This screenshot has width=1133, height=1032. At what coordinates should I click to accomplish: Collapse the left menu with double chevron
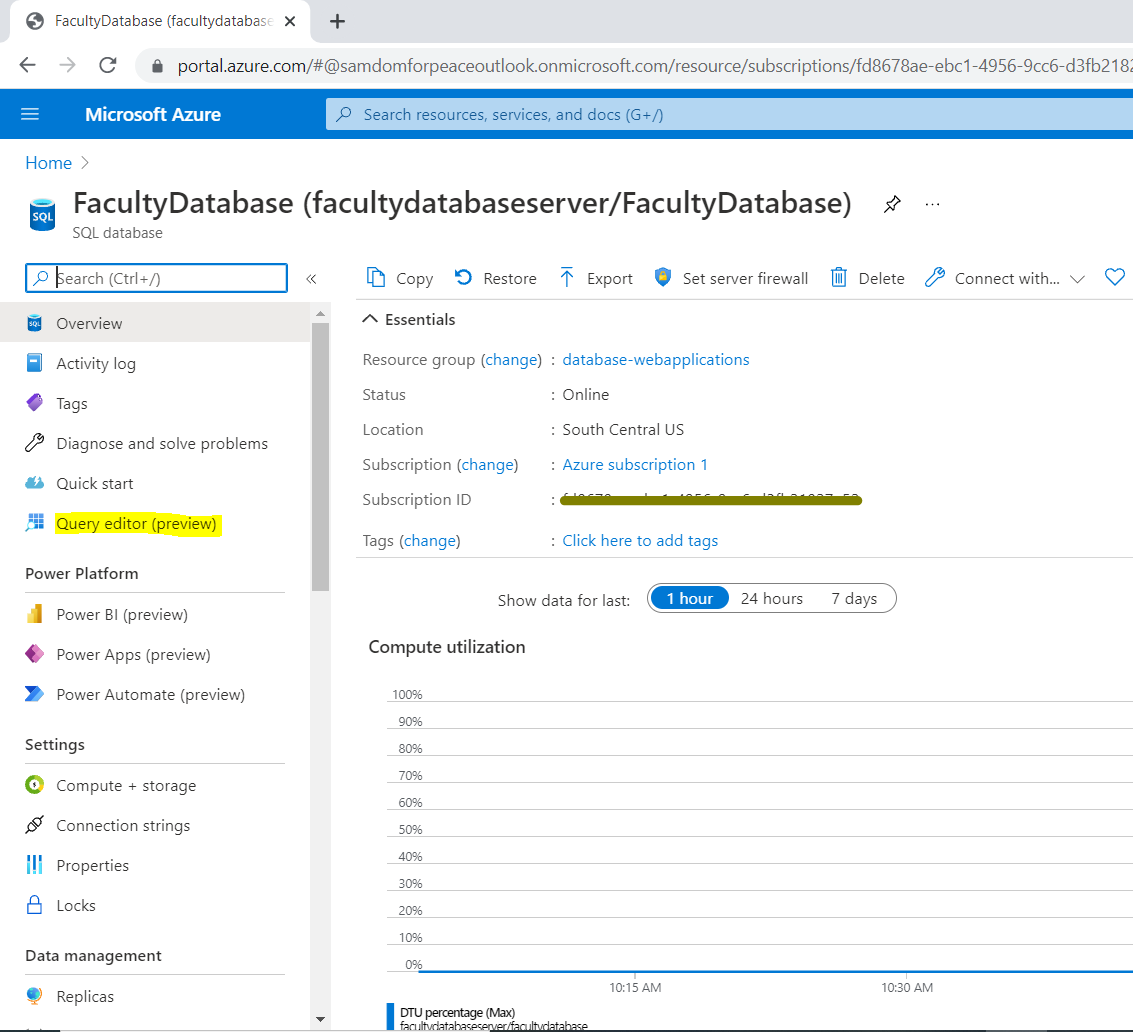click(311, 279)
